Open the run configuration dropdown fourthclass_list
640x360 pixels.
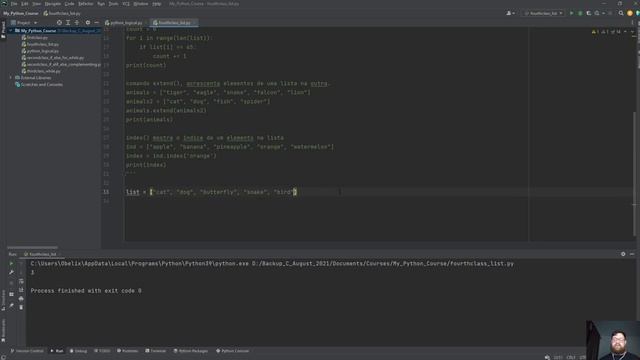point(543,13)
